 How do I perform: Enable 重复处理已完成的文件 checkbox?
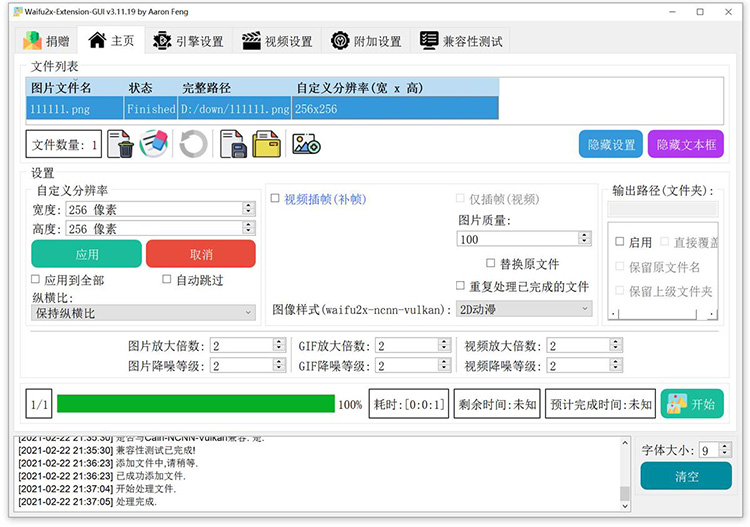click(461, 286)
